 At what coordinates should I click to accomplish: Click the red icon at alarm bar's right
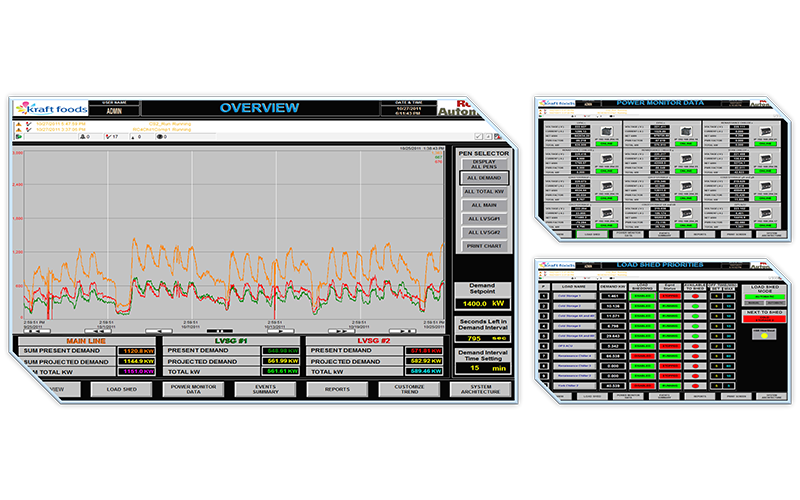497,137
